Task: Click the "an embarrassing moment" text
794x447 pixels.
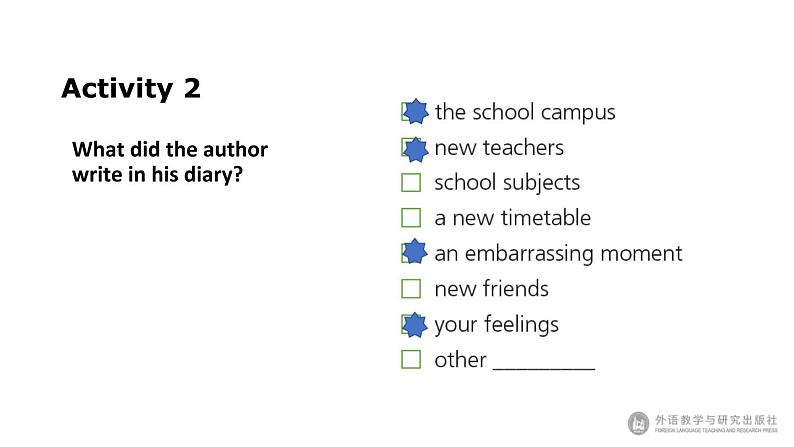Action: [558, 253]
